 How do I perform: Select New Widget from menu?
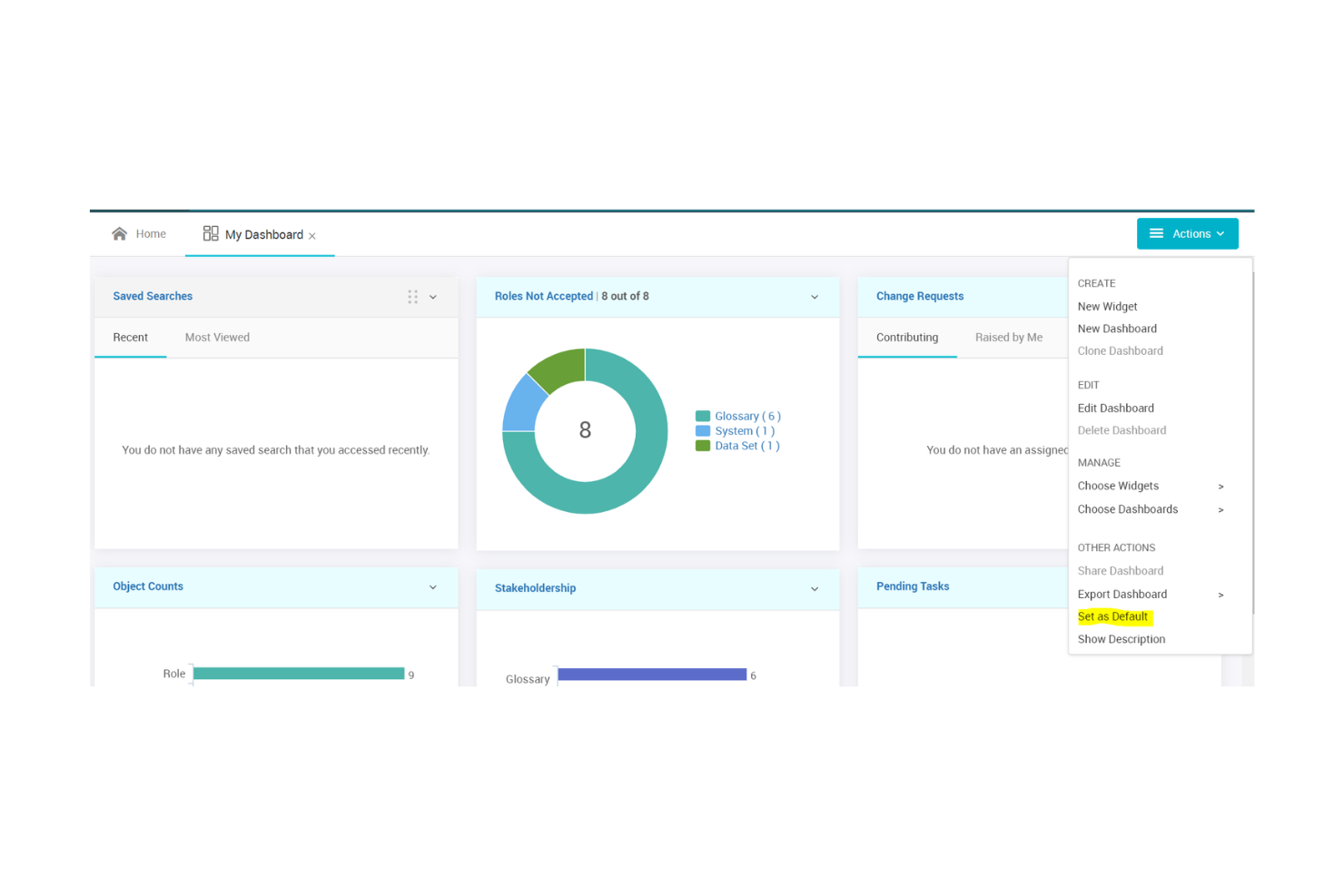[1107, 307]
